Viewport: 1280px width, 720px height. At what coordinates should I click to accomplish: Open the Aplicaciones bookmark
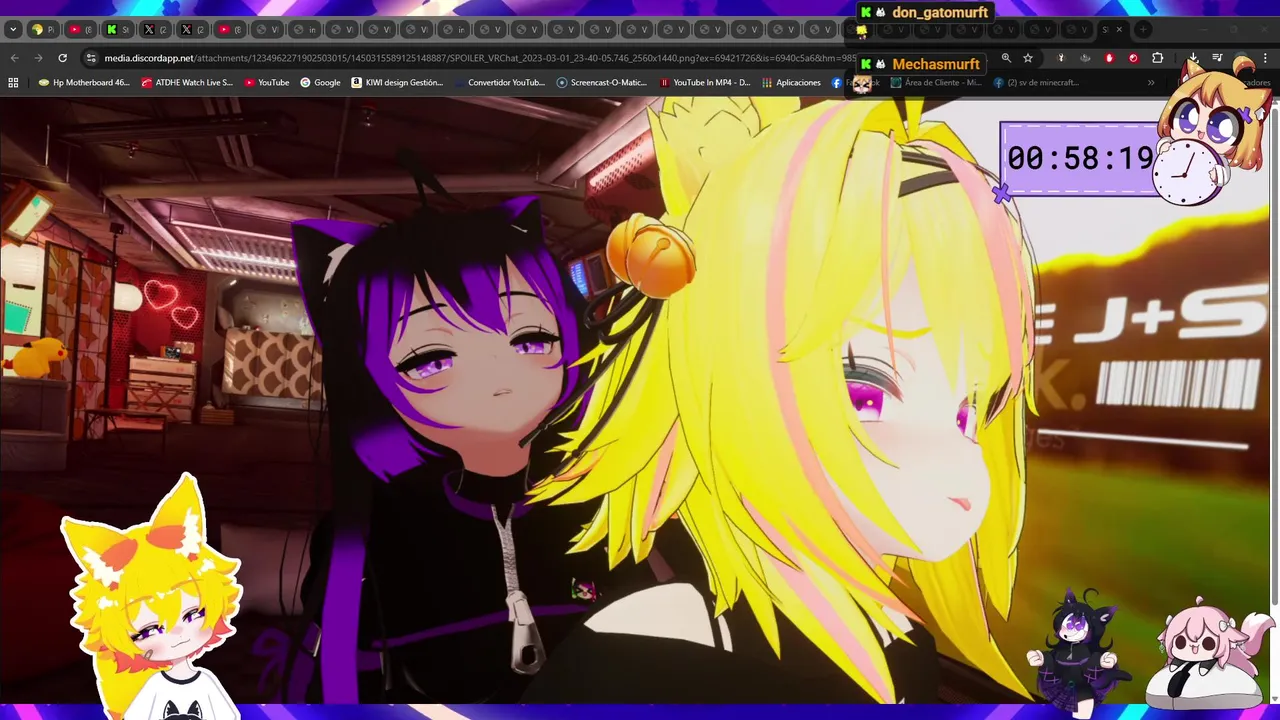(x=791, y=83)
